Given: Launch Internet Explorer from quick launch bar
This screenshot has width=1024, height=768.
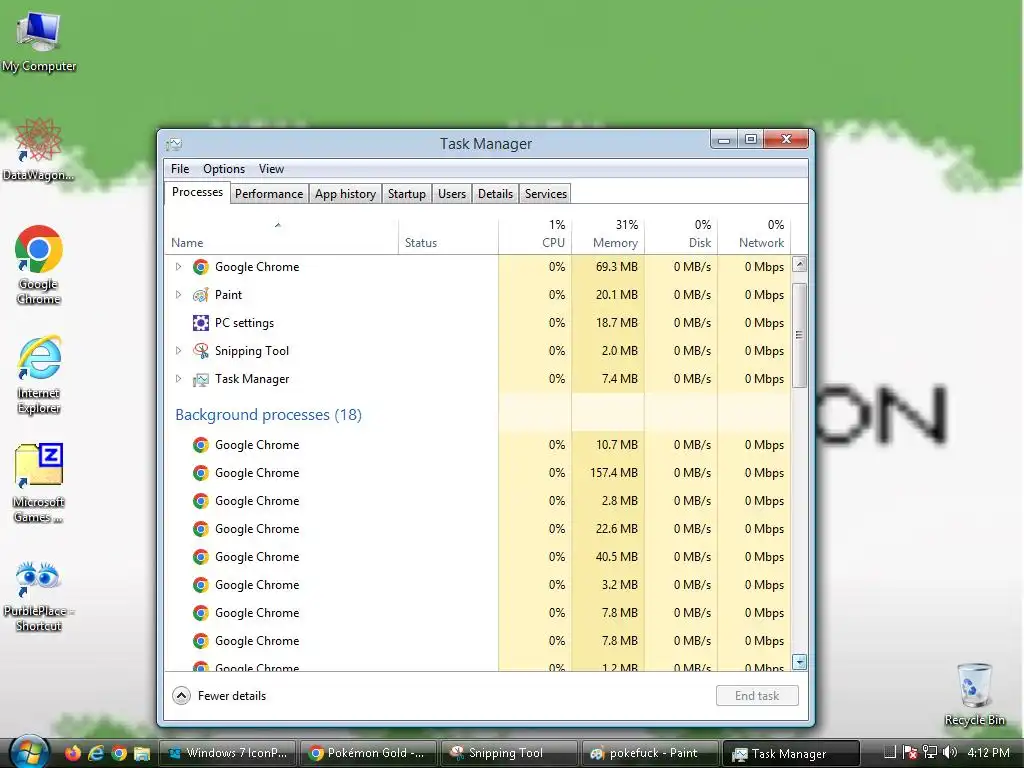Looking at the screenshot, I should point(96,753).
